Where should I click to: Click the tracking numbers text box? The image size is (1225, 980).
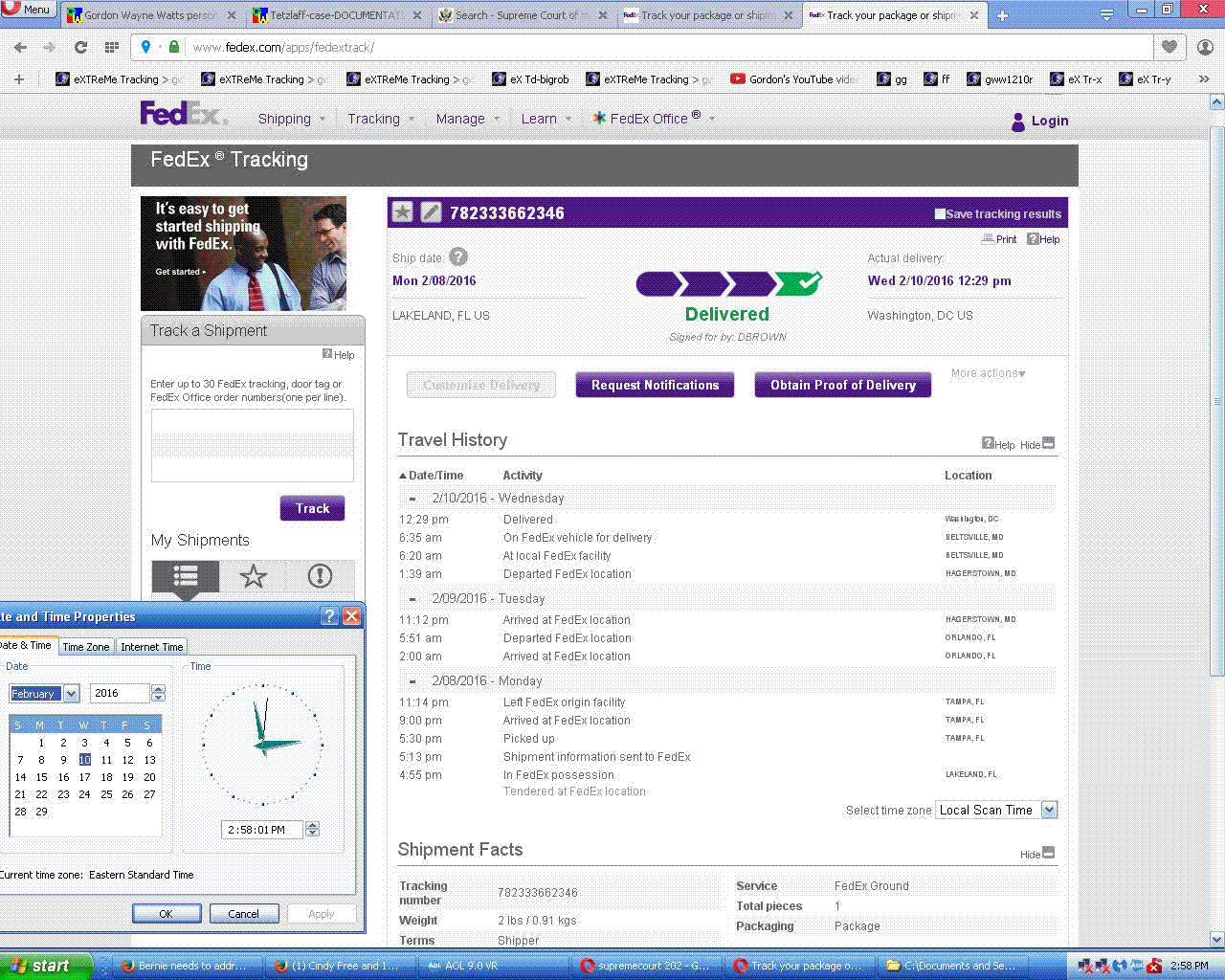tap(252, 445)
